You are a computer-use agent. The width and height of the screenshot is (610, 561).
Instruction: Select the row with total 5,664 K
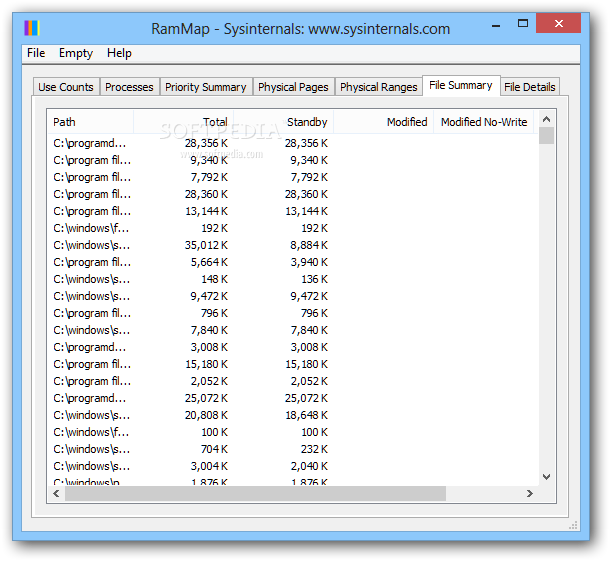(293, 262)
